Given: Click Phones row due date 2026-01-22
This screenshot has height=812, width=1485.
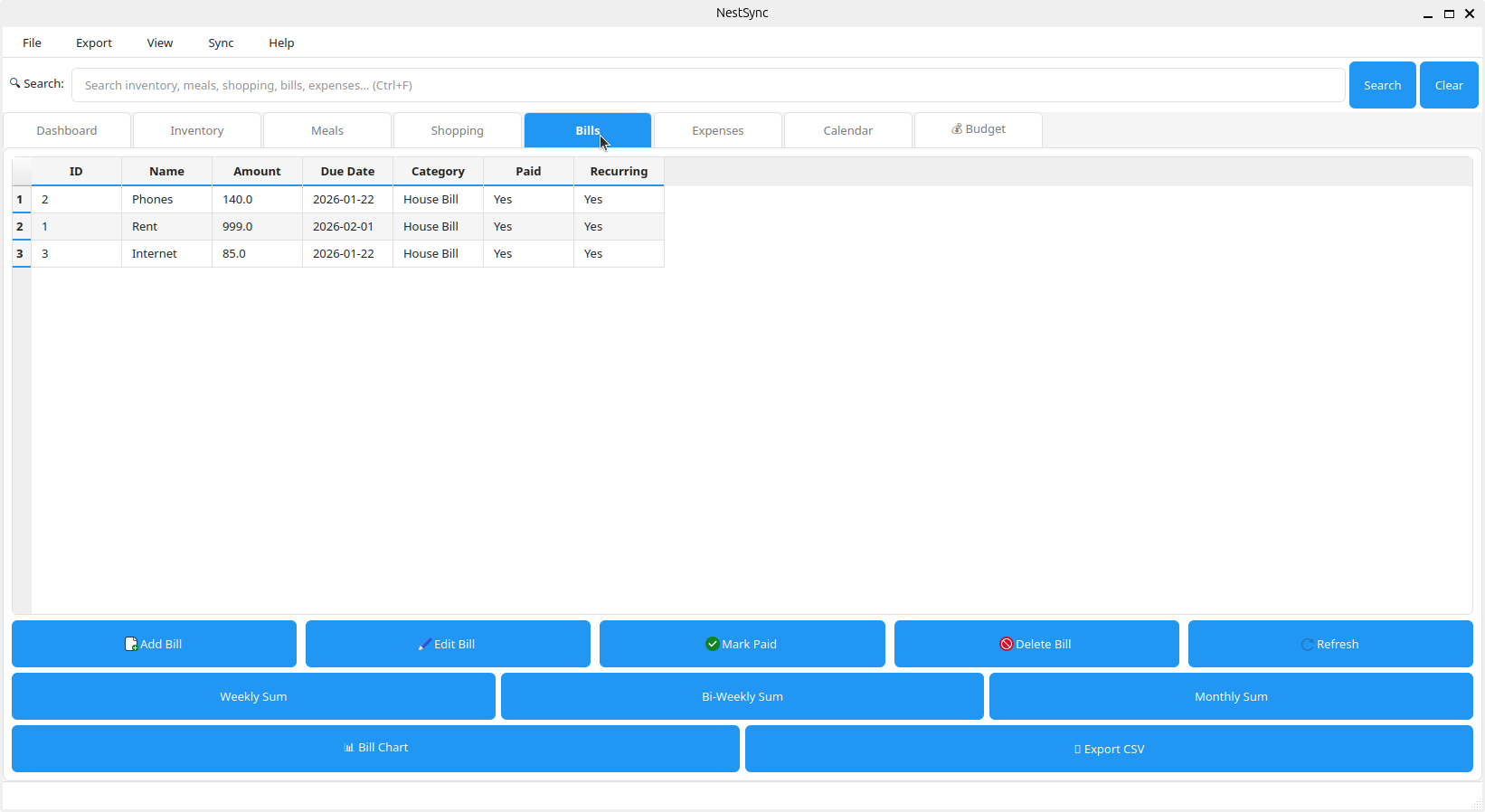Looking at the screenshot, I should 347,199.
